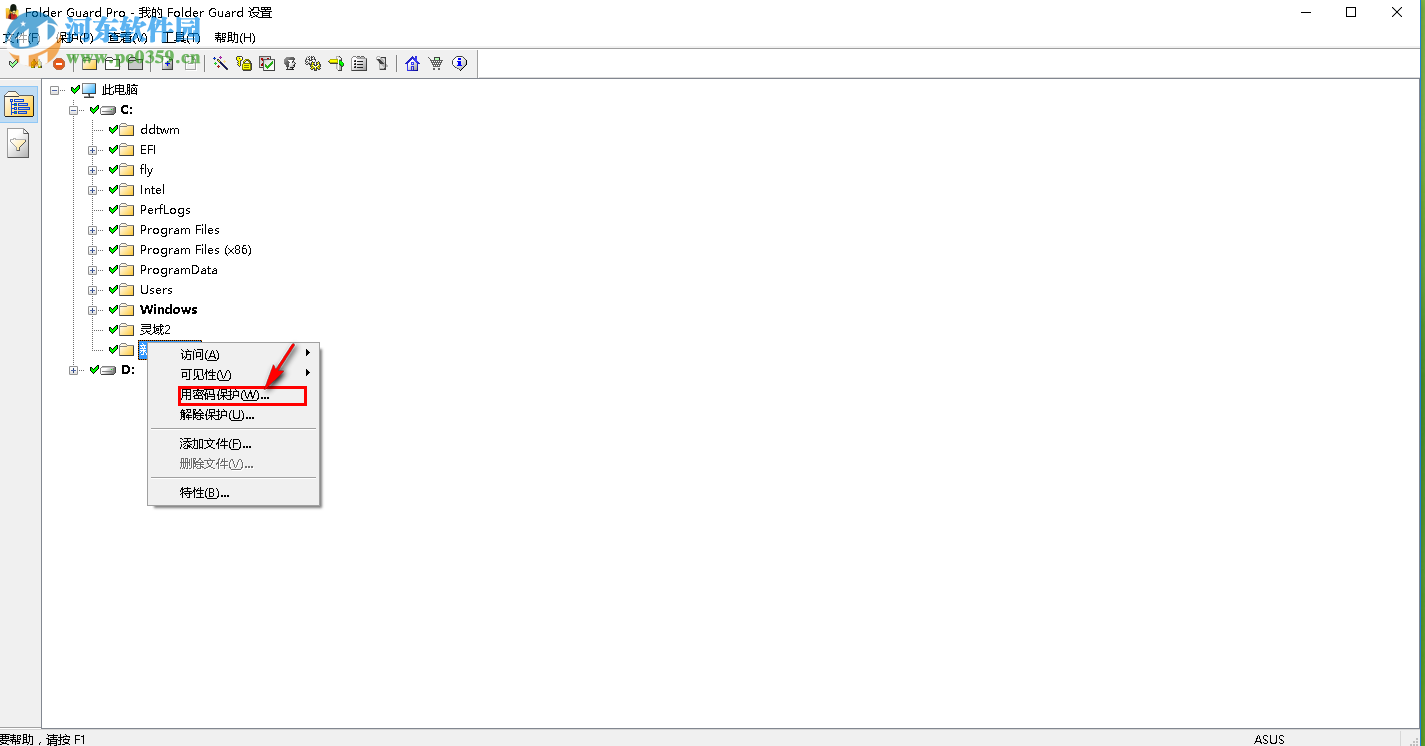1425x746 pixels.
Task: Select the ddtwm folder
Action: (x=160, y=130)
